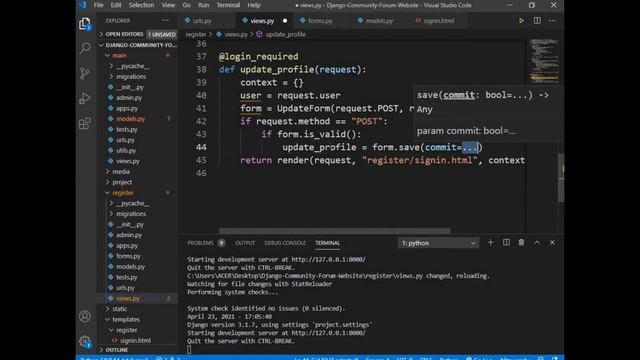Split the terminal pane

click(x=506, y=242)
